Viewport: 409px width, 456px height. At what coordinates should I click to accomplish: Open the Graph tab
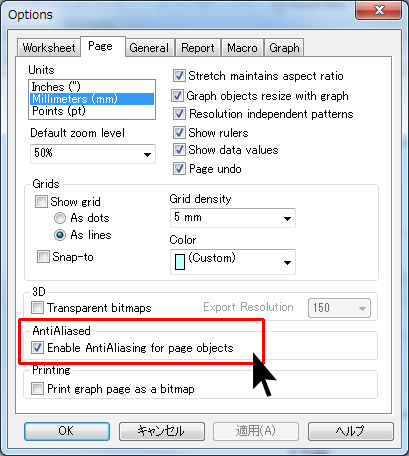284,48
